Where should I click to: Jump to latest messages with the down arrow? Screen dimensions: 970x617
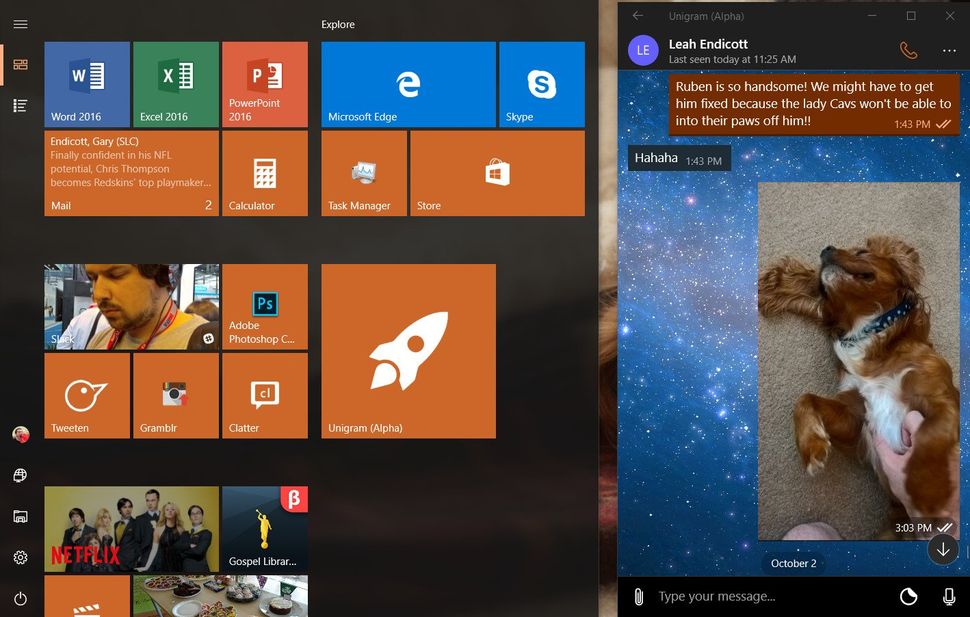[942, 549]
